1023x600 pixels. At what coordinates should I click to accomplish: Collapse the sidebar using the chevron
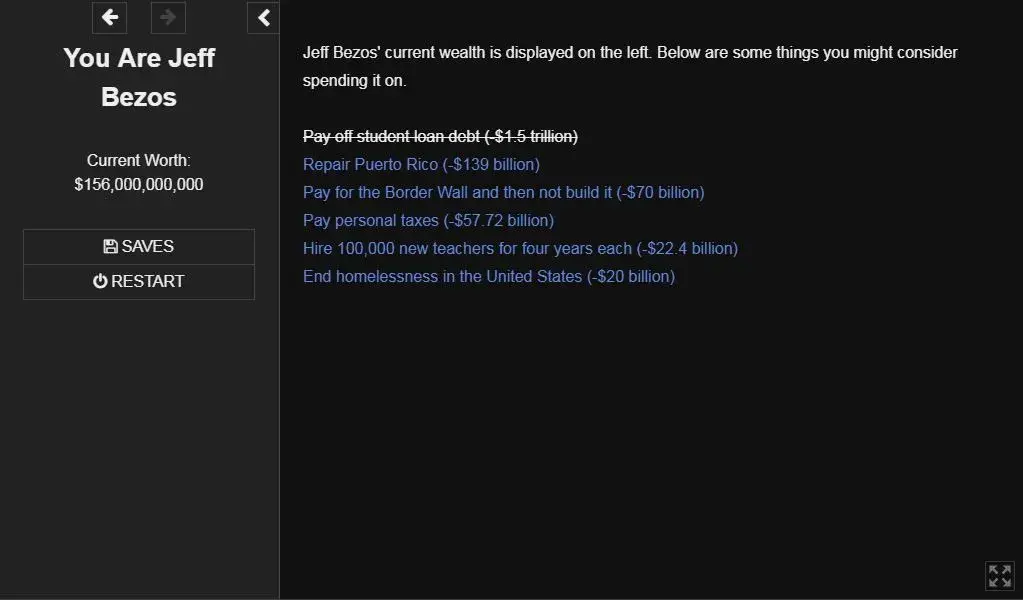(x=263, y=17)
